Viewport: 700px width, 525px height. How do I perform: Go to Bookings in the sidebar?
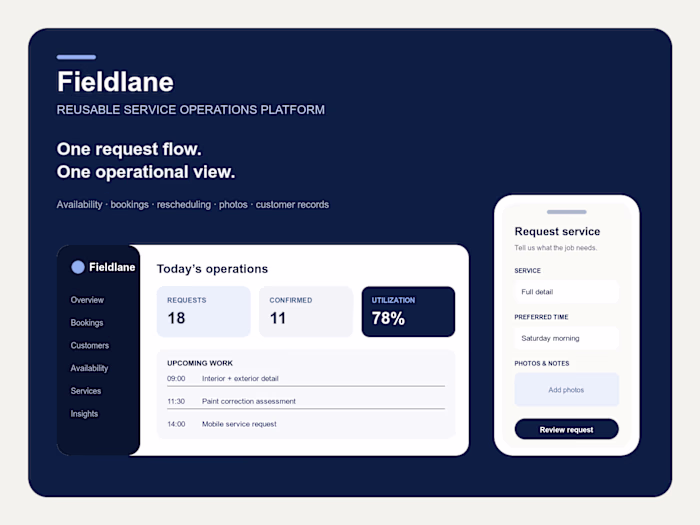pos(87,323)
